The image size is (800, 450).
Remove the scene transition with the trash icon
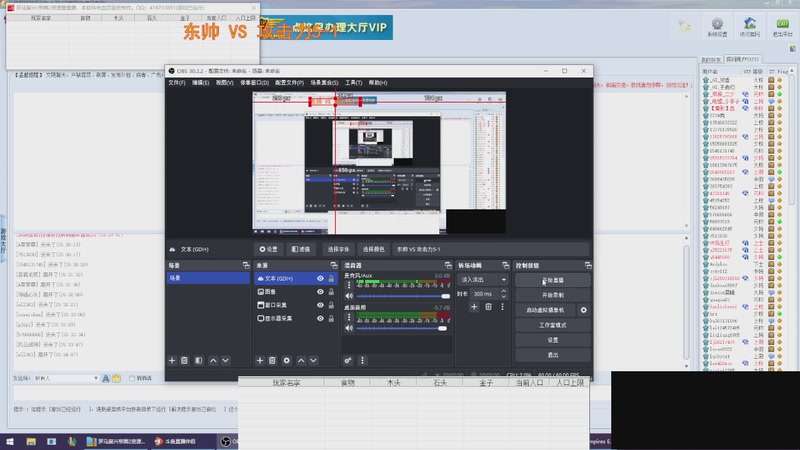click(x=488, y=307)
